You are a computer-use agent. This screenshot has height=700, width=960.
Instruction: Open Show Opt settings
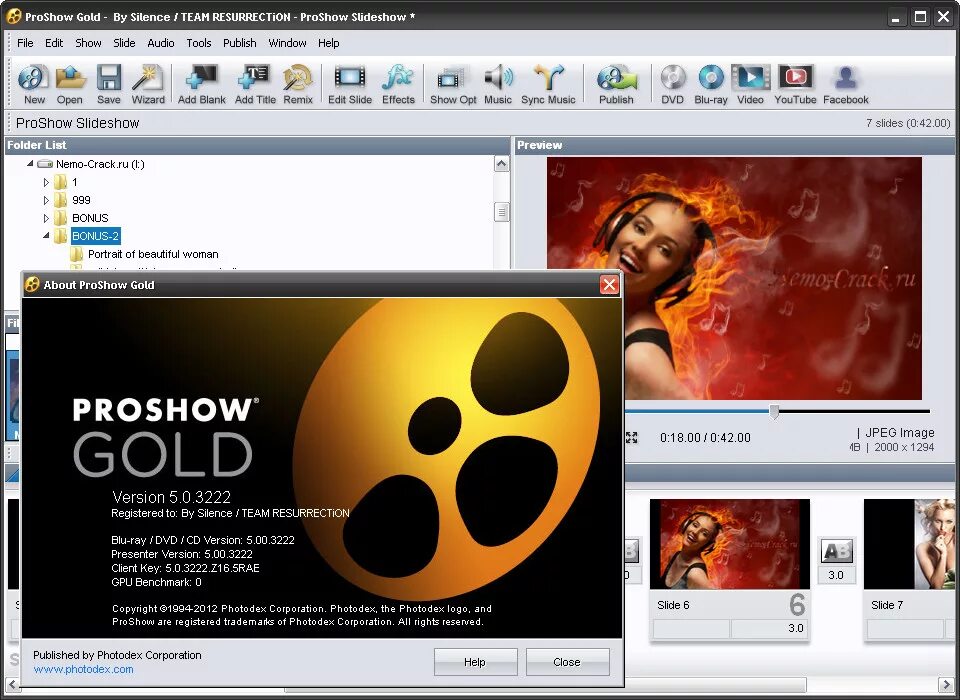pyautogui.click(x=452, y=84)
